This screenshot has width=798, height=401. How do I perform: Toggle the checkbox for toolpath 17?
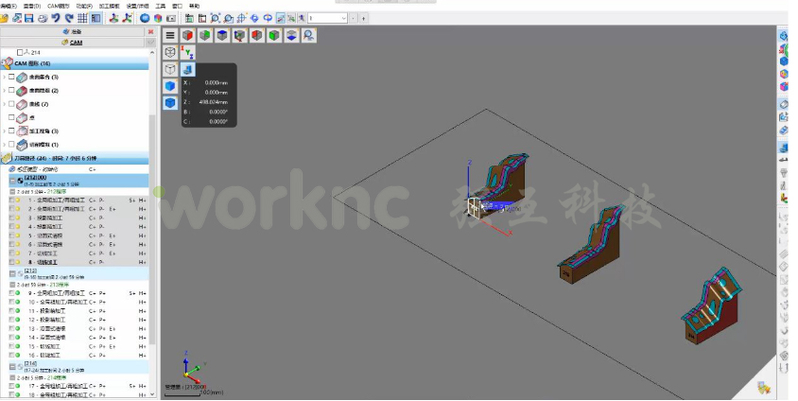[x=11, y=383]
